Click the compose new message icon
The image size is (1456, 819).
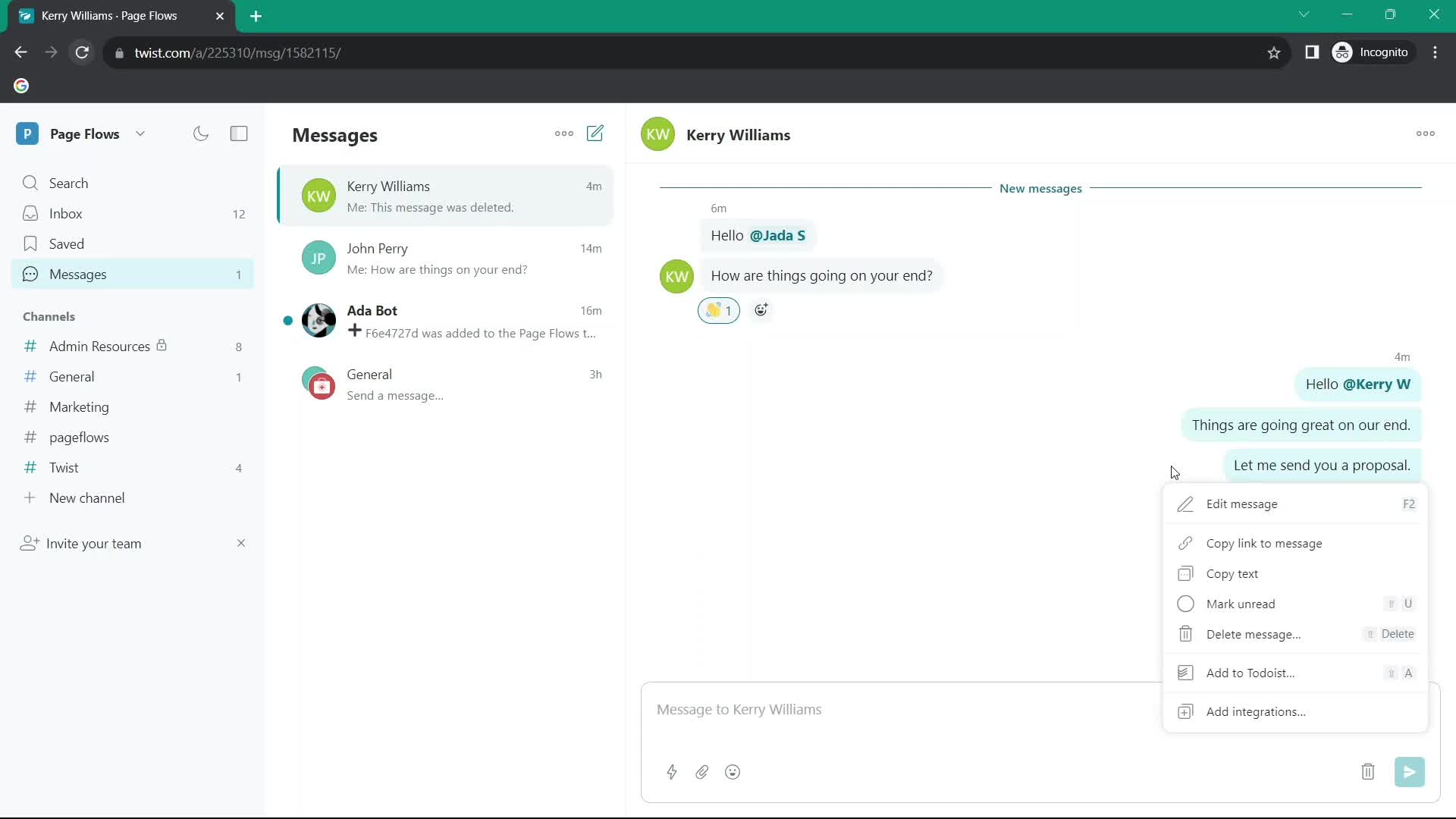596,133
